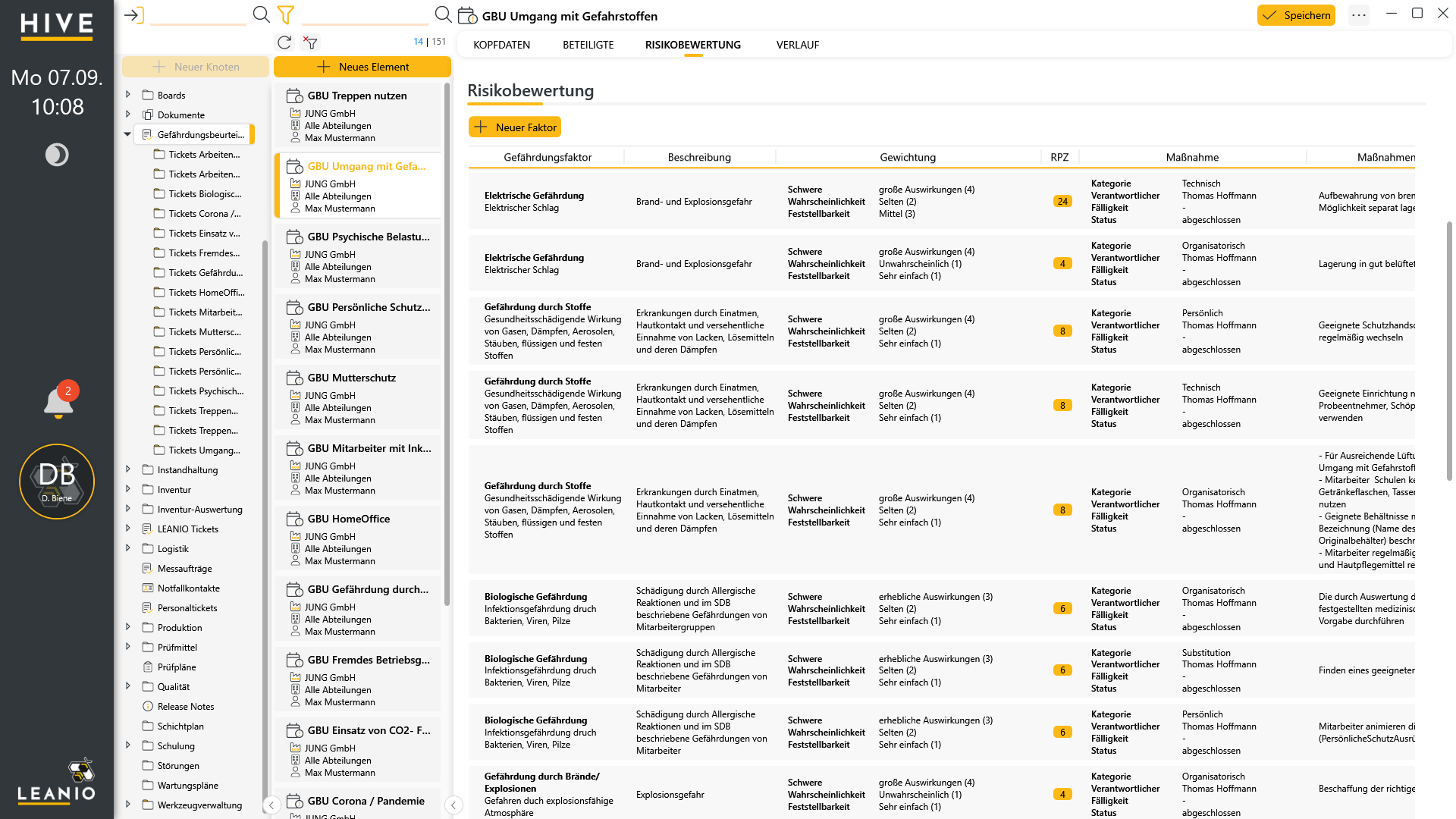Viewport: 1456px width, 819px height.
Task: Switch to the KOPFDATEN tab
Action: pos(502,45)
